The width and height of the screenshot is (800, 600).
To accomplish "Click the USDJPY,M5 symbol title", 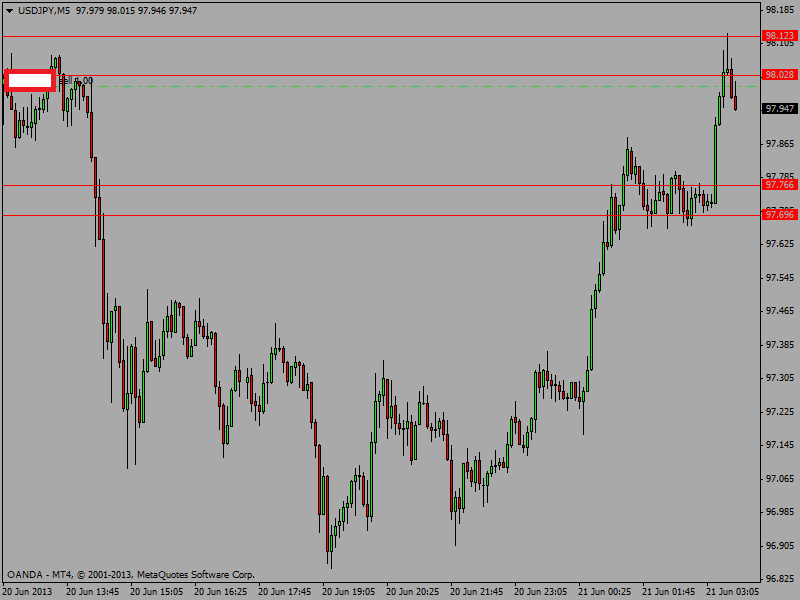I will click(44, 11).
